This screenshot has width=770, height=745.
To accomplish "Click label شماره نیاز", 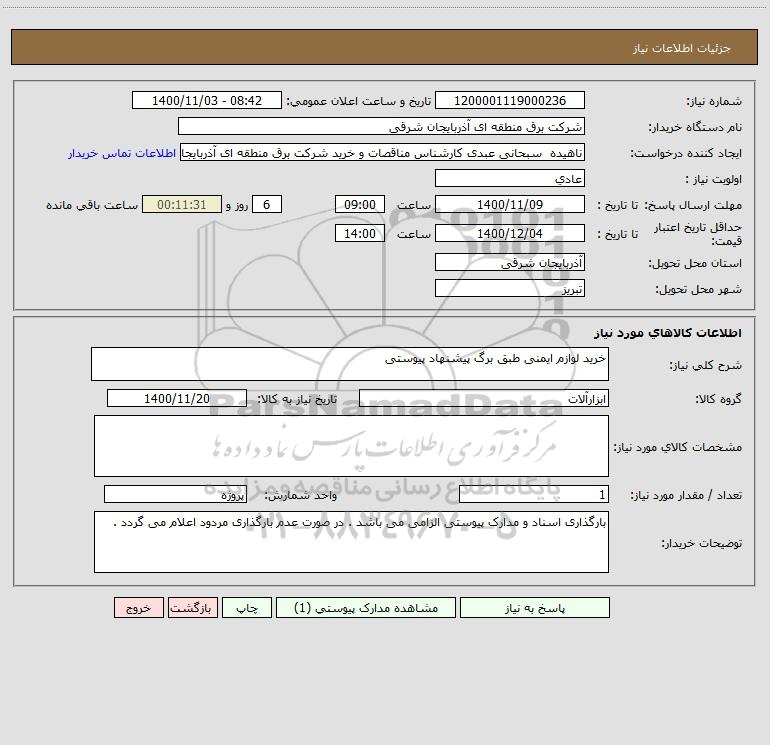I will [714, 102].
